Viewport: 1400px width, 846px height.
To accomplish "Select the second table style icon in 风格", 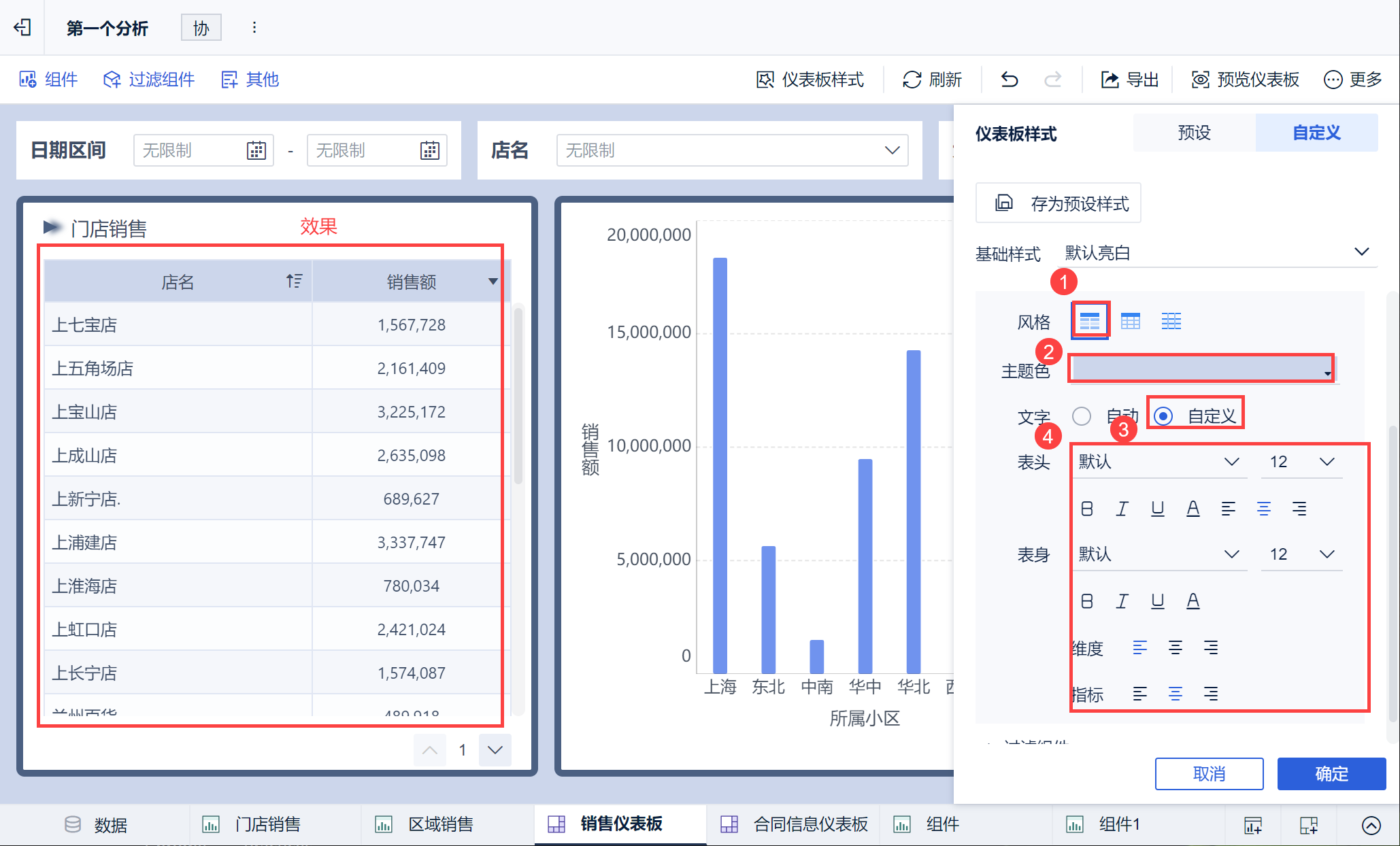I will pyautogui.click(x=1130, y=321).
